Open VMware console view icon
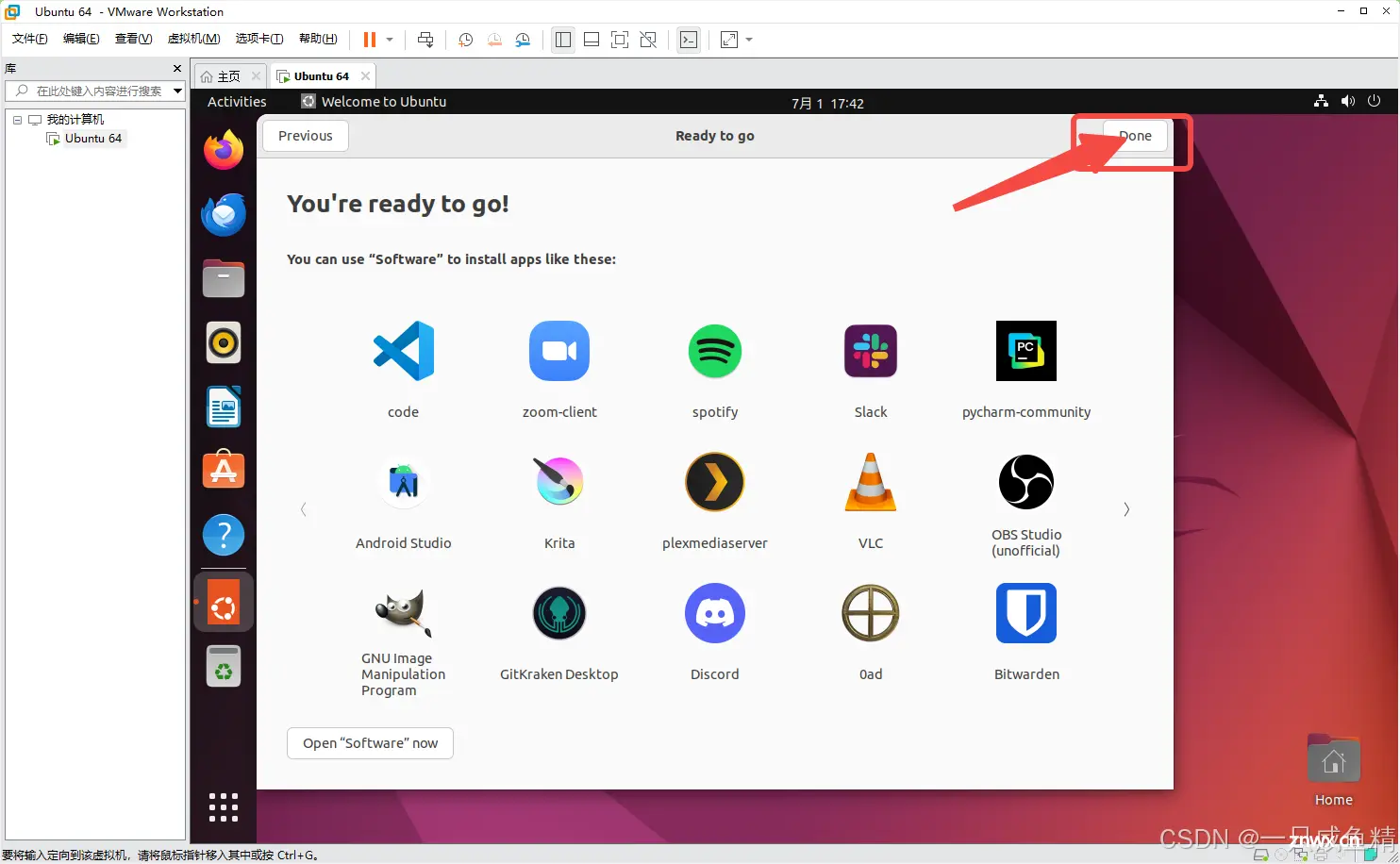This screenshot has height=864, width=1400. [689, 40]
